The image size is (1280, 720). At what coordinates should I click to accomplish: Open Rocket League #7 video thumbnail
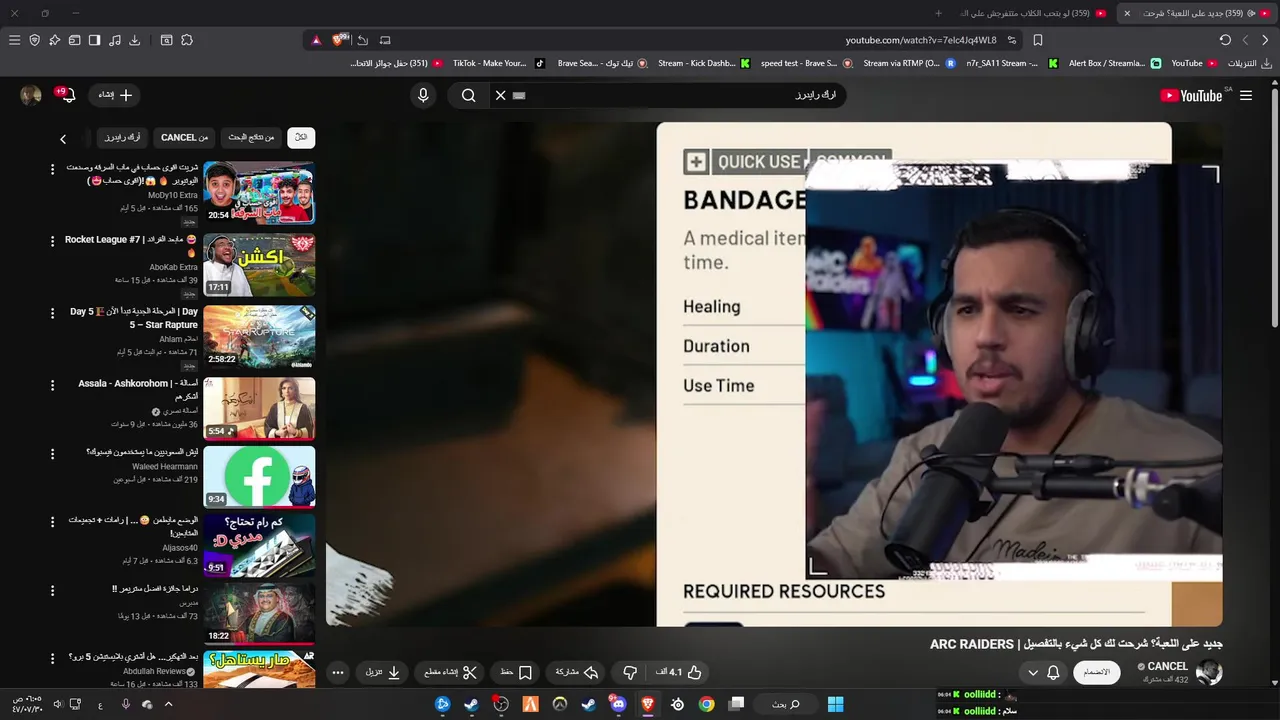259,265
